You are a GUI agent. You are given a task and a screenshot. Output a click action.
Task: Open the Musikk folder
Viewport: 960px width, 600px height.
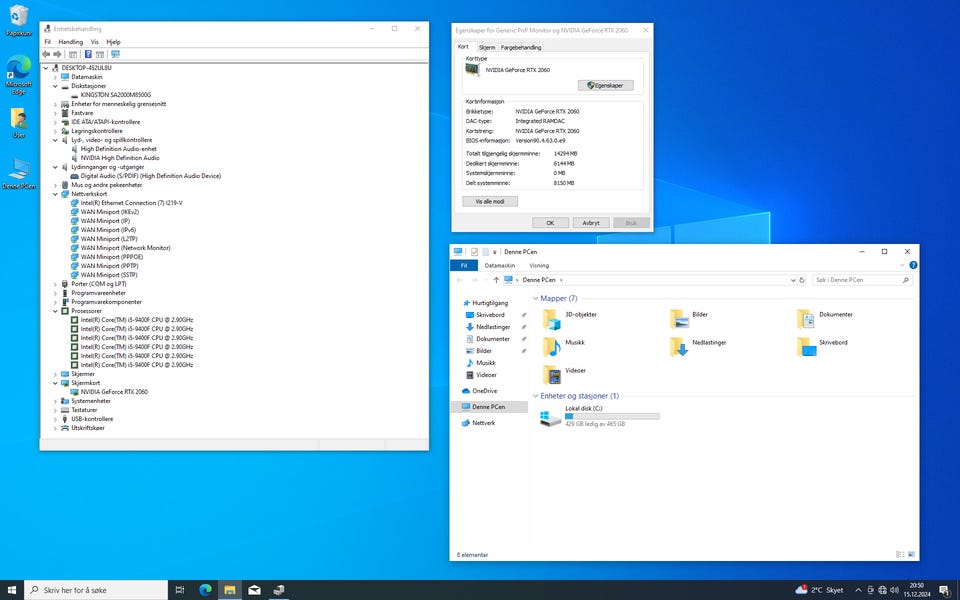(552, 346)
